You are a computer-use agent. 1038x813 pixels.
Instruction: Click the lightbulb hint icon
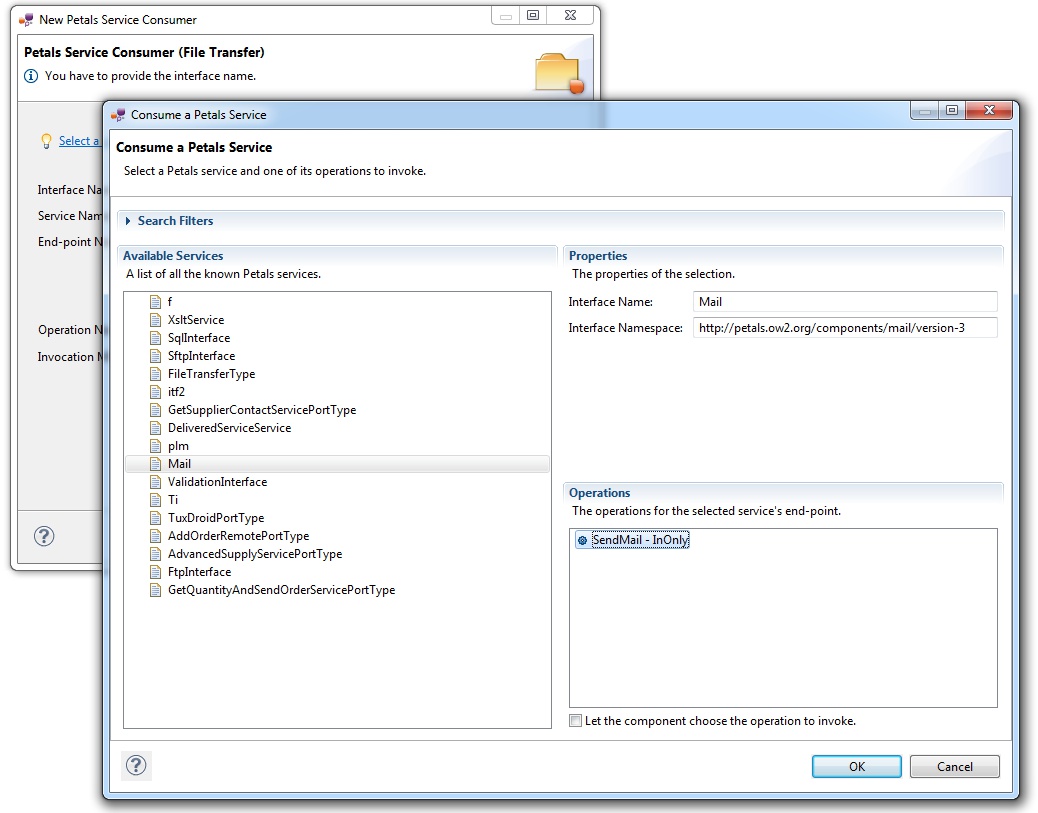tap(46, 141)
